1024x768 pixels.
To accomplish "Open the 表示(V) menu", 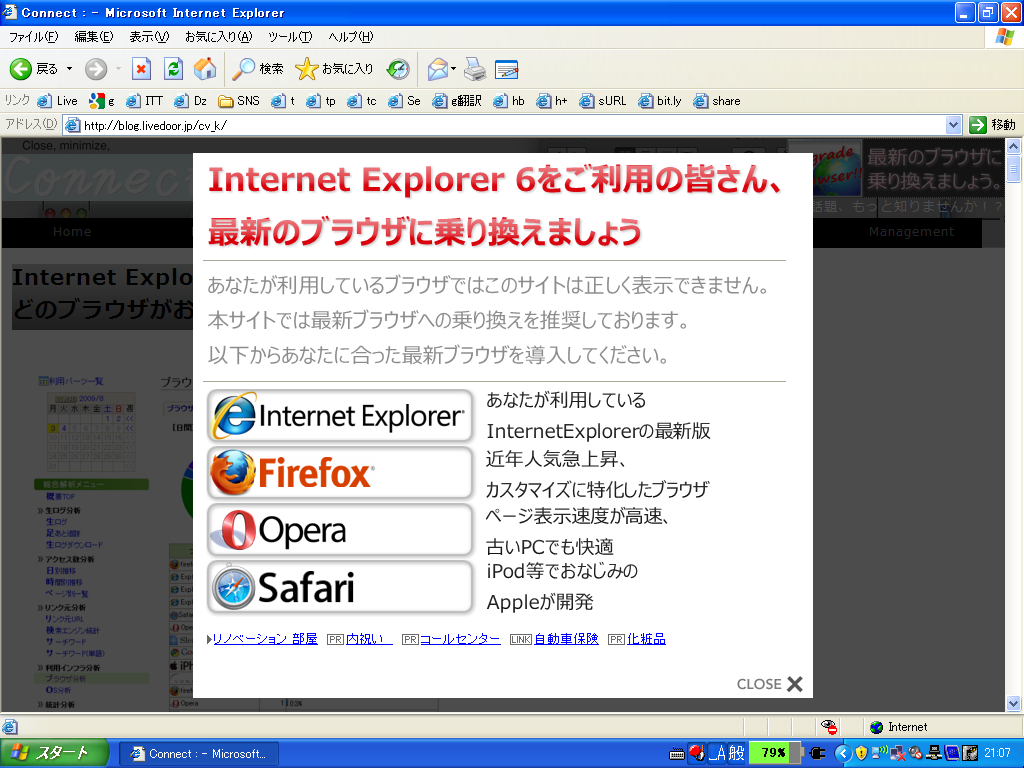I will (149, 37).
